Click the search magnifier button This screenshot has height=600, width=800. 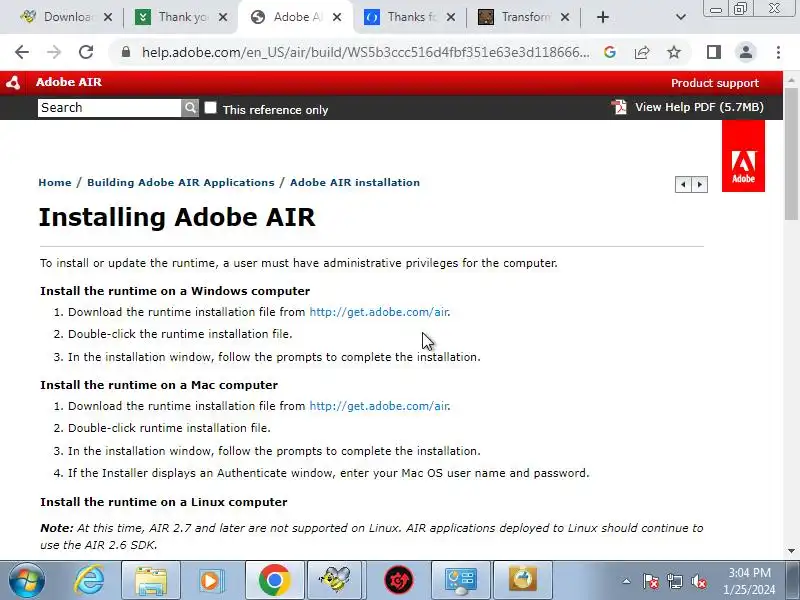coord(190,108)
